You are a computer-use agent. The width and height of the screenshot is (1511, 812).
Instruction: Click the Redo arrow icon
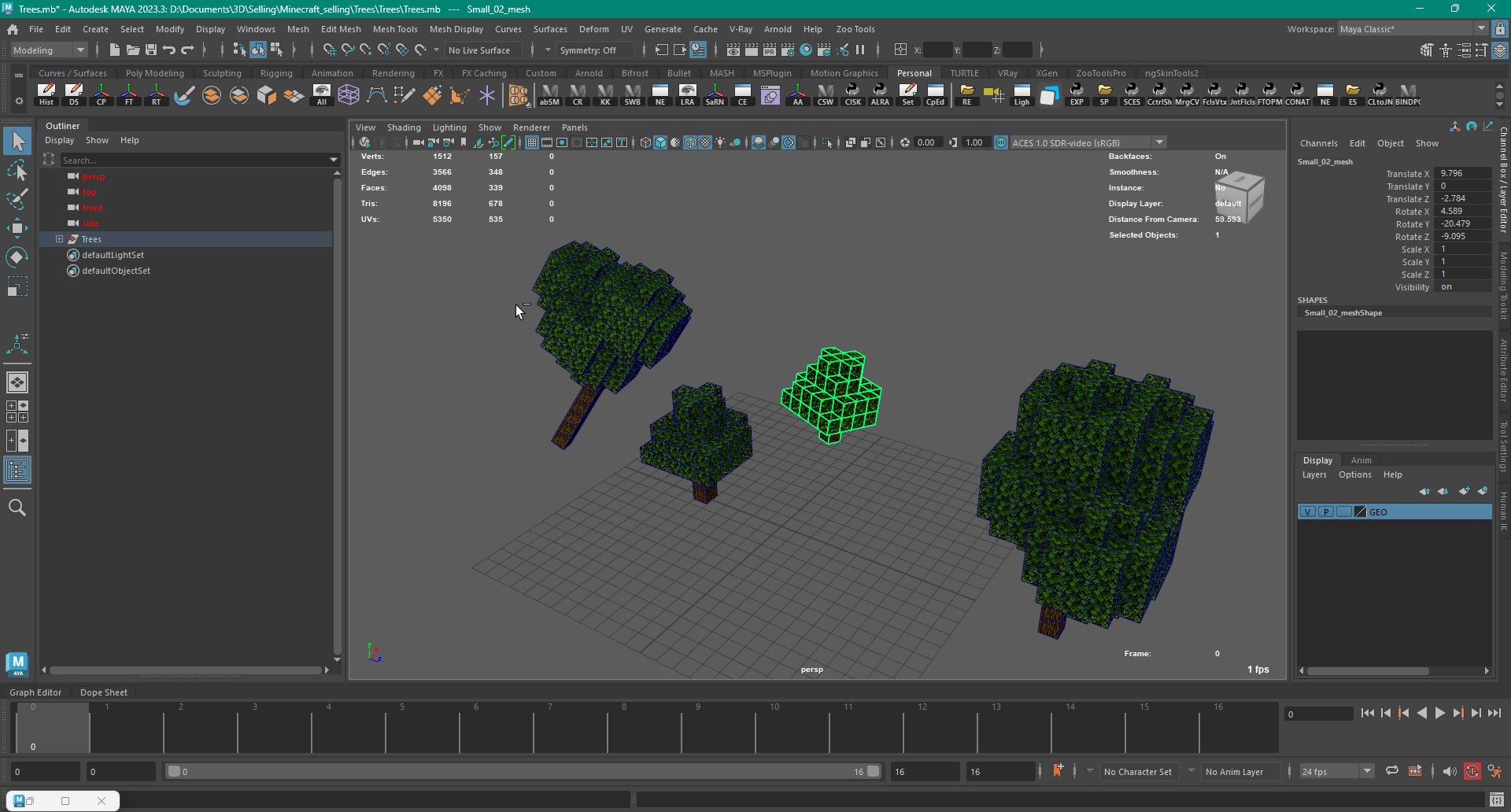point(187,50)
